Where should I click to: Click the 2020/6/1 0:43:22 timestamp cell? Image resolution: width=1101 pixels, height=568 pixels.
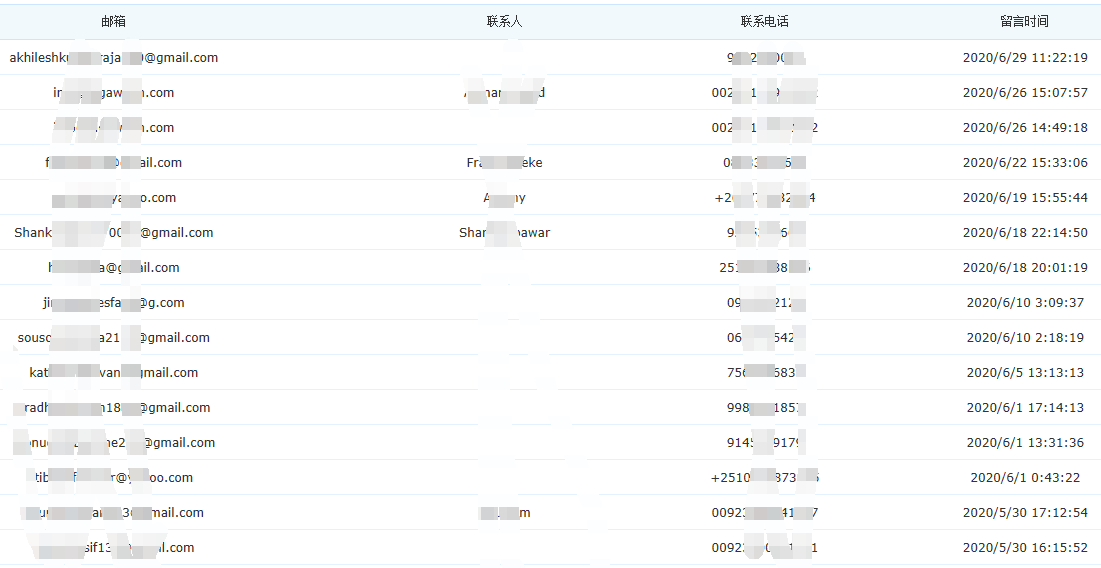point(1024,478)
